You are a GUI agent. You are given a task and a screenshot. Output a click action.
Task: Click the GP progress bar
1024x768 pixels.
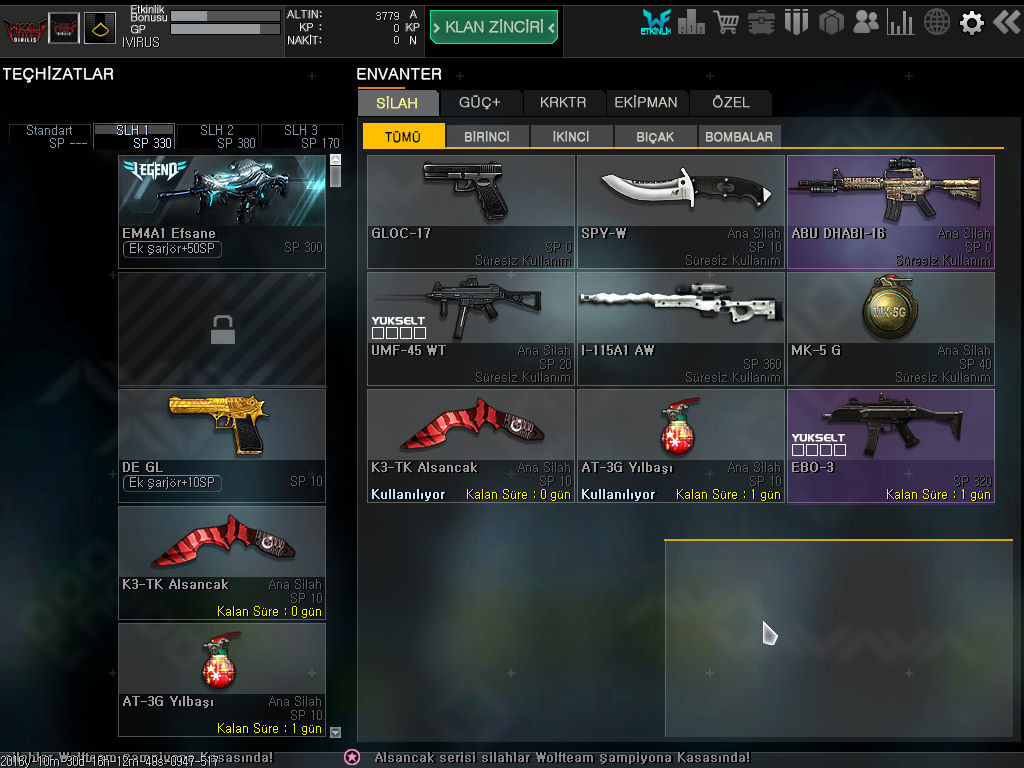click(225, 29)
